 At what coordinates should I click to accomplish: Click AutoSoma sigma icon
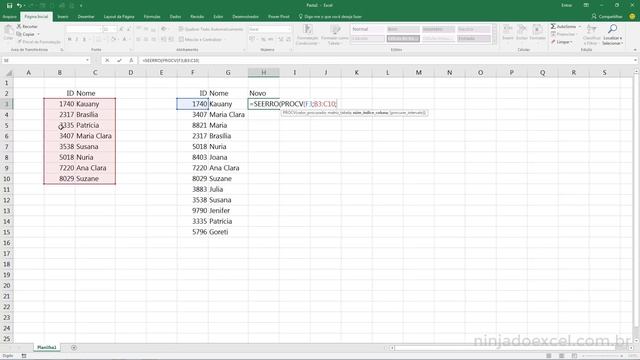click(x=553, y=26)
